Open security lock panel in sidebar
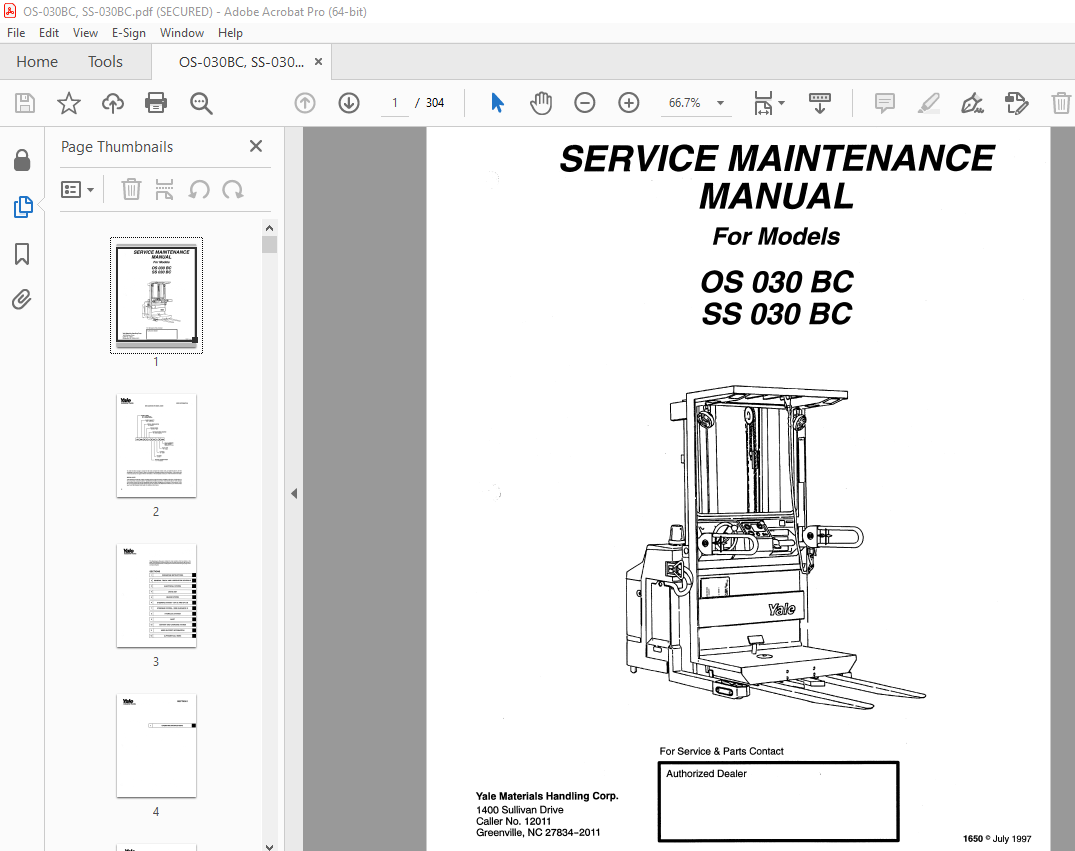This screenshot has width=1075, height=851. 22,160
